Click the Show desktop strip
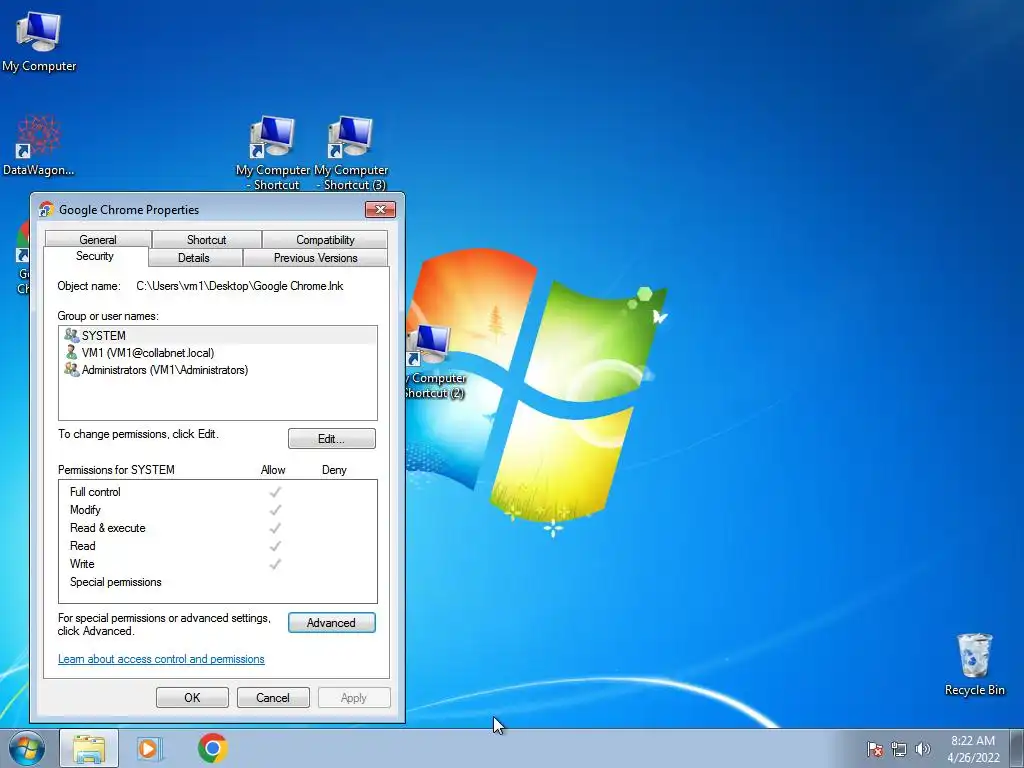This screenshot has height=768, width=1024. pyautogui.click(x=1017, y=748)
